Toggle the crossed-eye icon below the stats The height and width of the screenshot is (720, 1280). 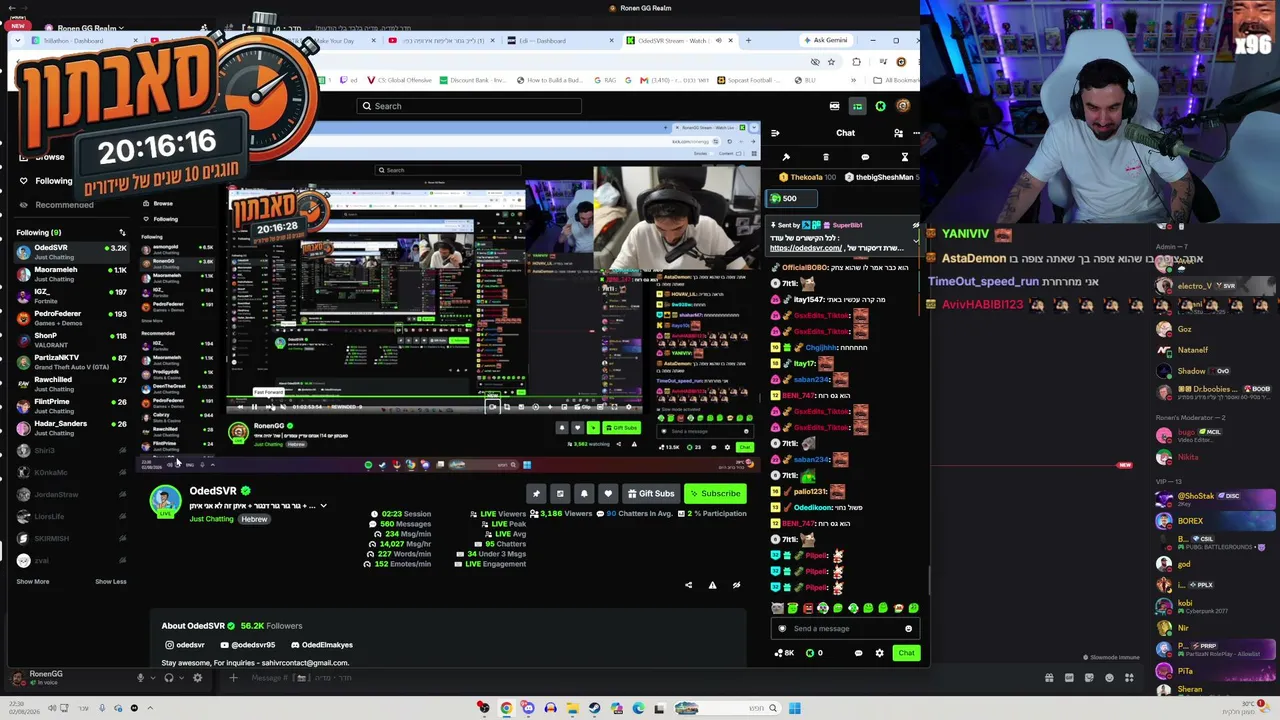[736, 585]
